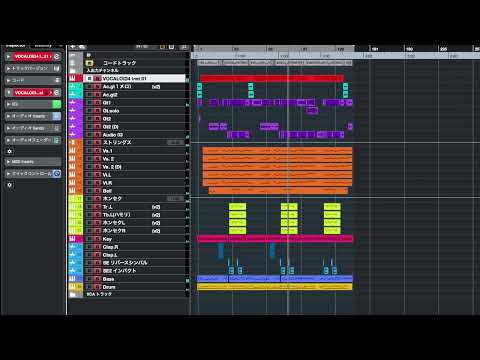The height and width of the screenshot is (360, 480).
Task: Expand the audio fader inspector section
Action: click(x=9, y=140)
